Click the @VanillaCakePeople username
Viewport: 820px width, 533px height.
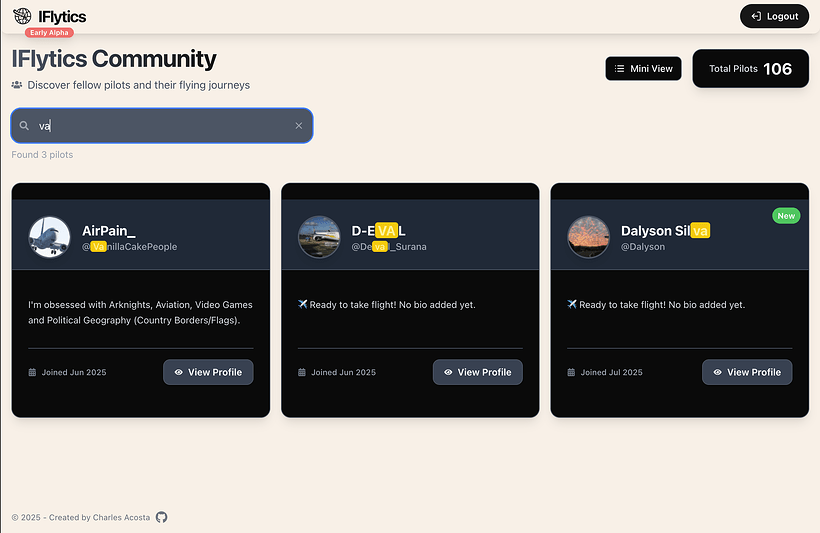[129, 247]
